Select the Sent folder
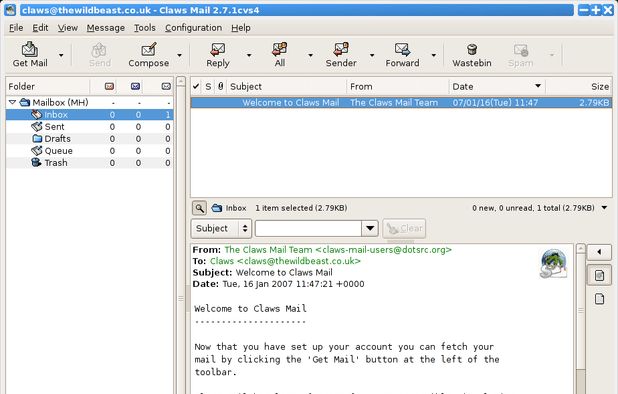This screenshot has height=394, width=618. click(x=89, y=127)
